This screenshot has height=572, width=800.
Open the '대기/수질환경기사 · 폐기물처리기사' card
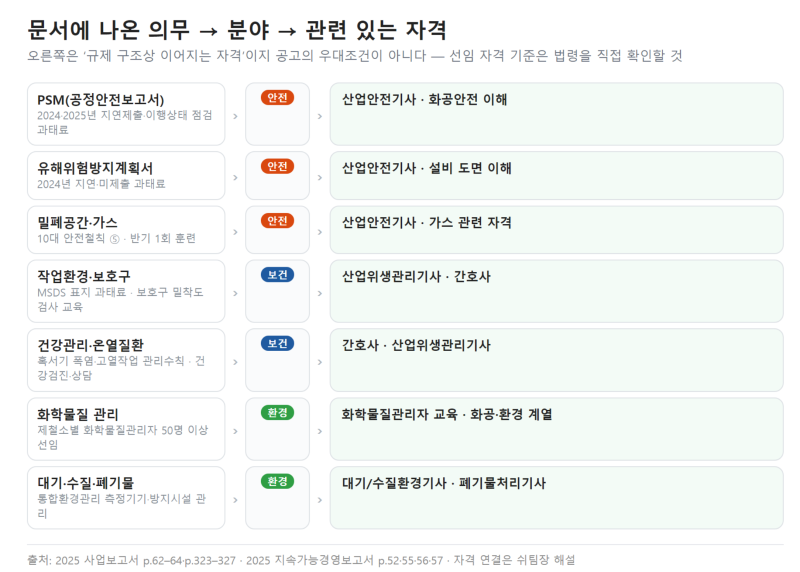[556, 498]
